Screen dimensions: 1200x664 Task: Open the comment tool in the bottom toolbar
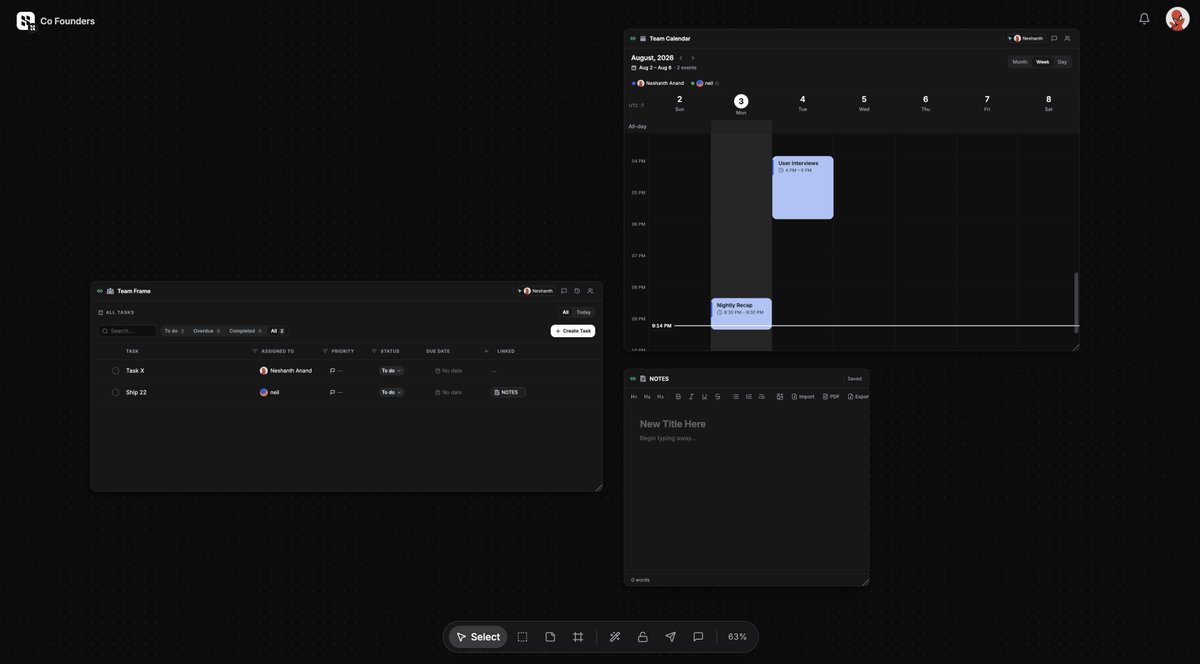click(698, 637)
